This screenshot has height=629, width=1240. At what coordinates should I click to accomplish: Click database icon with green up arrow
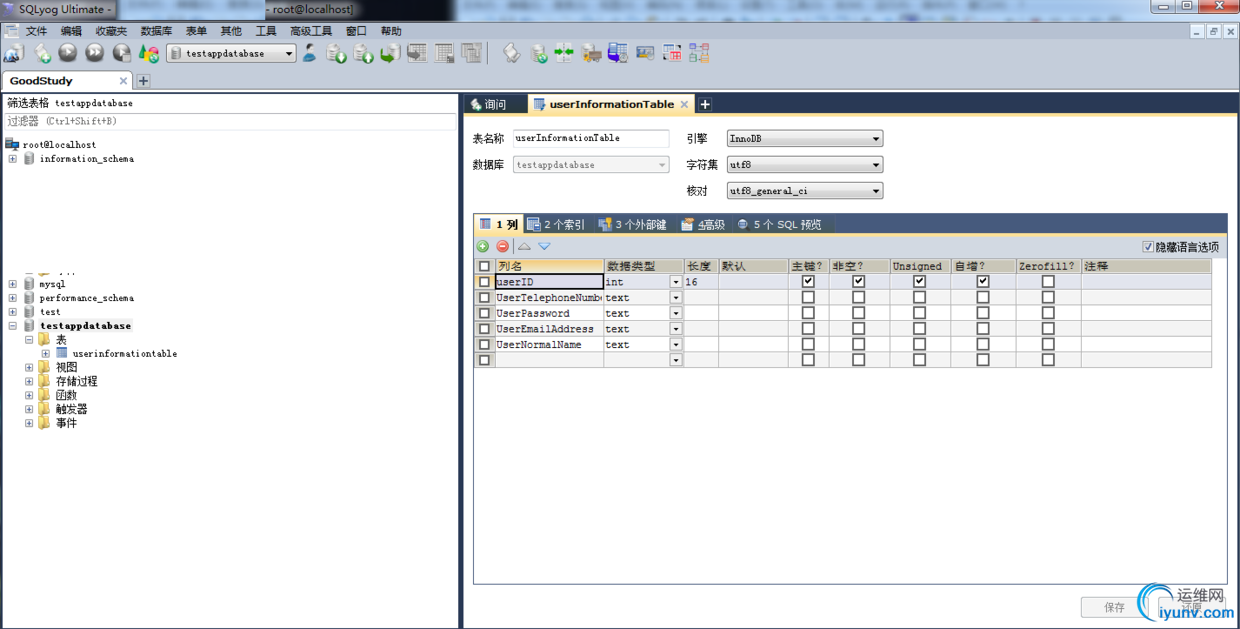pyautogui.click(x=364, y=53)
